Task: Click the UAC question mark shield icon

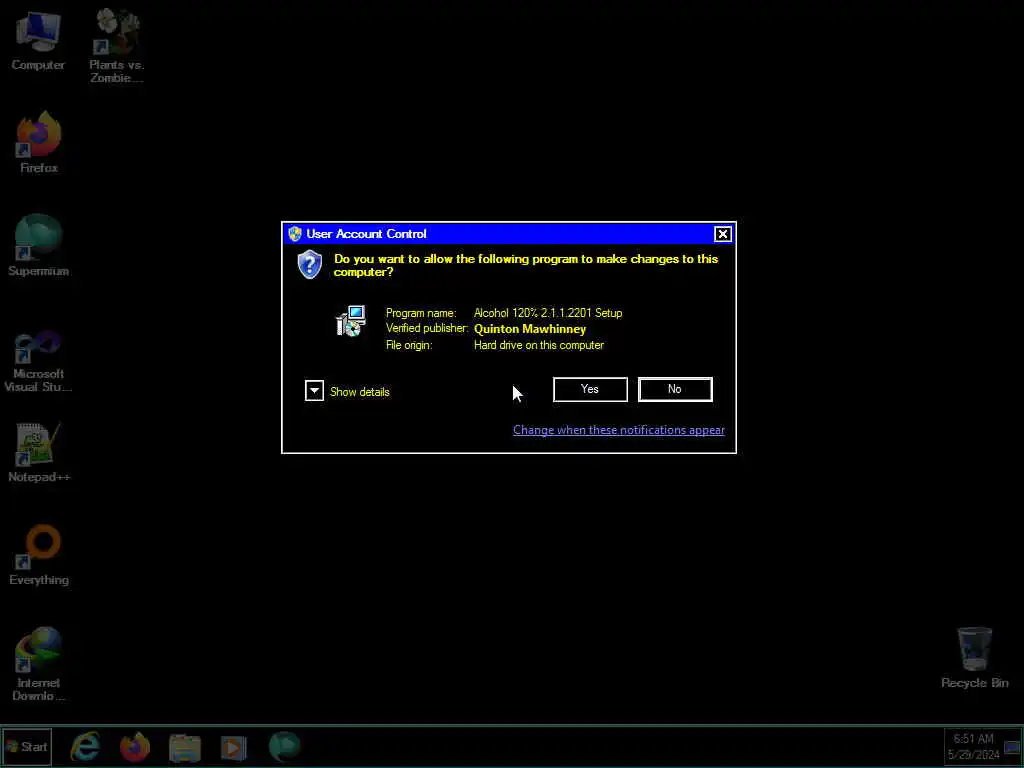Action: pyautogui.click(x=310, y=264)
